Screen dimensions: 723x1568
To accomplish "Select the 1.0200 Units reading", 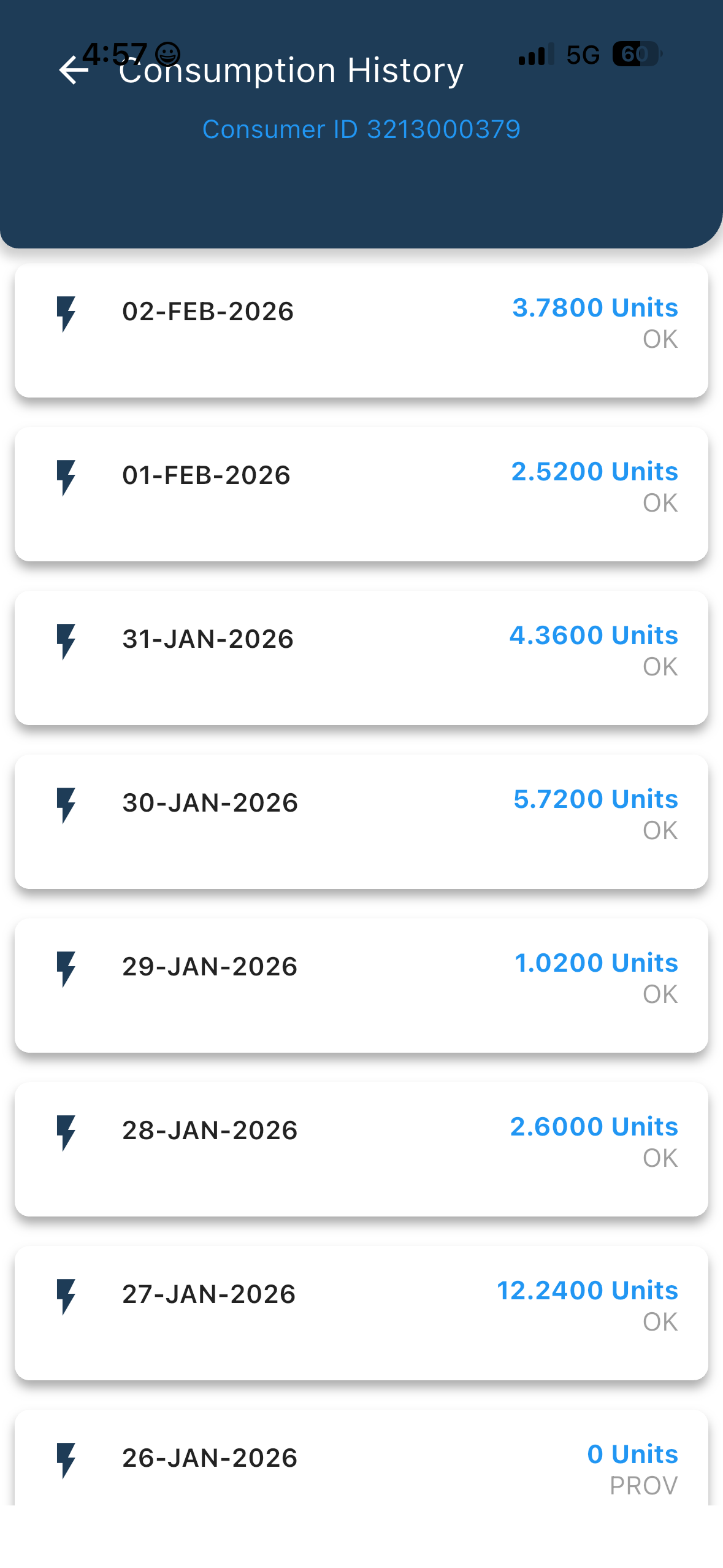I will [596, 963].
